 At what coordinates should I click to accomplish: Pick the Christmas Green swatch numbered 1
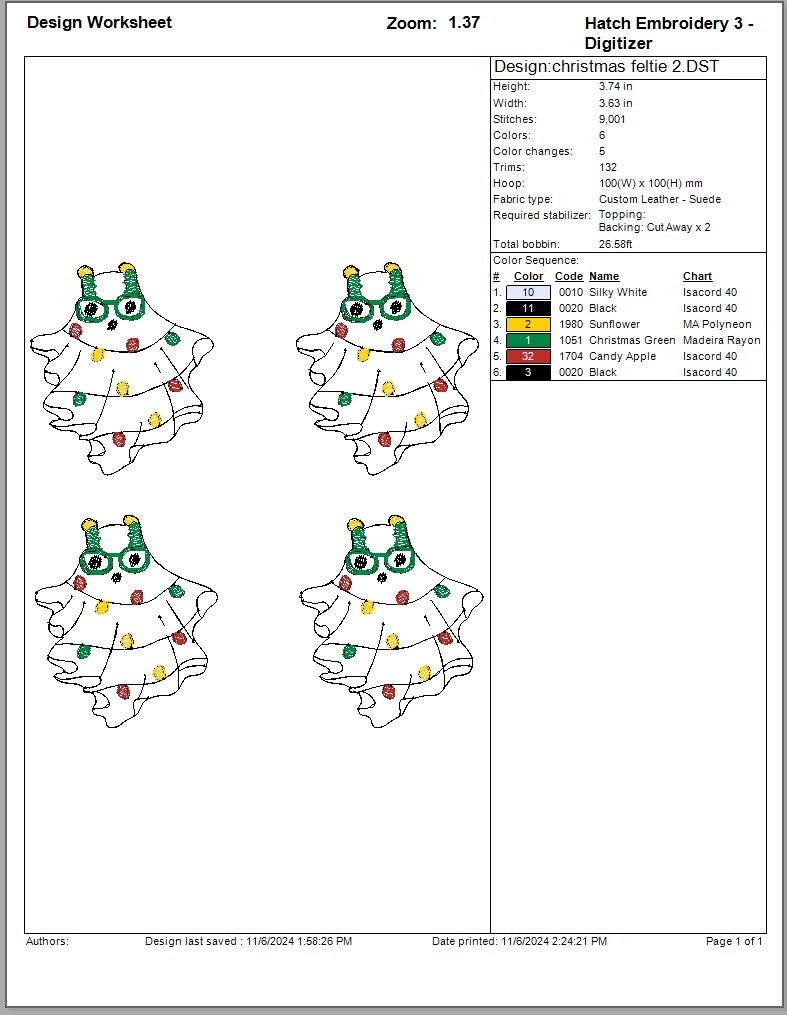point(528,340)
